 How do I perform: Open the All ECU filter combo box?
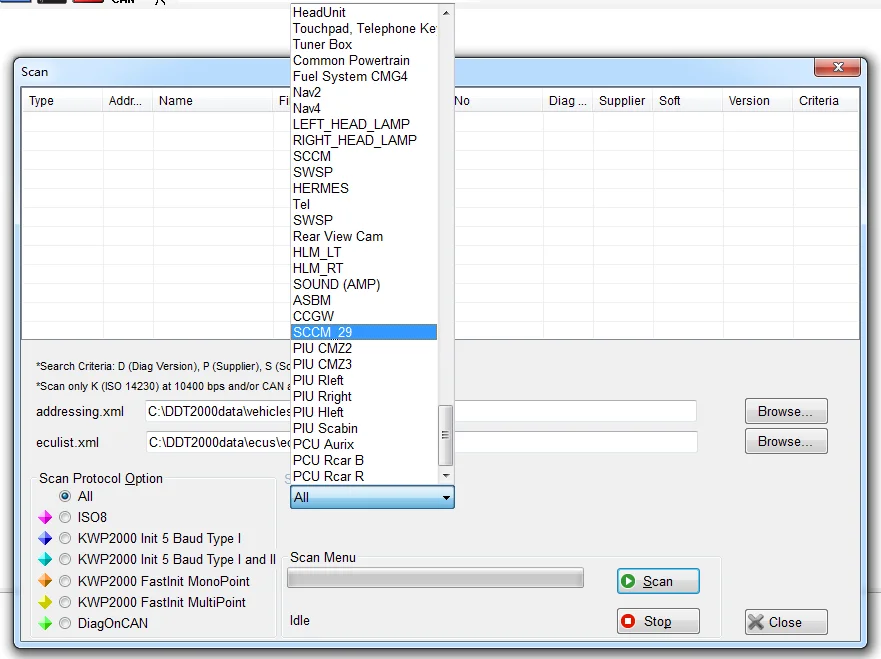(x=372, y=497)
